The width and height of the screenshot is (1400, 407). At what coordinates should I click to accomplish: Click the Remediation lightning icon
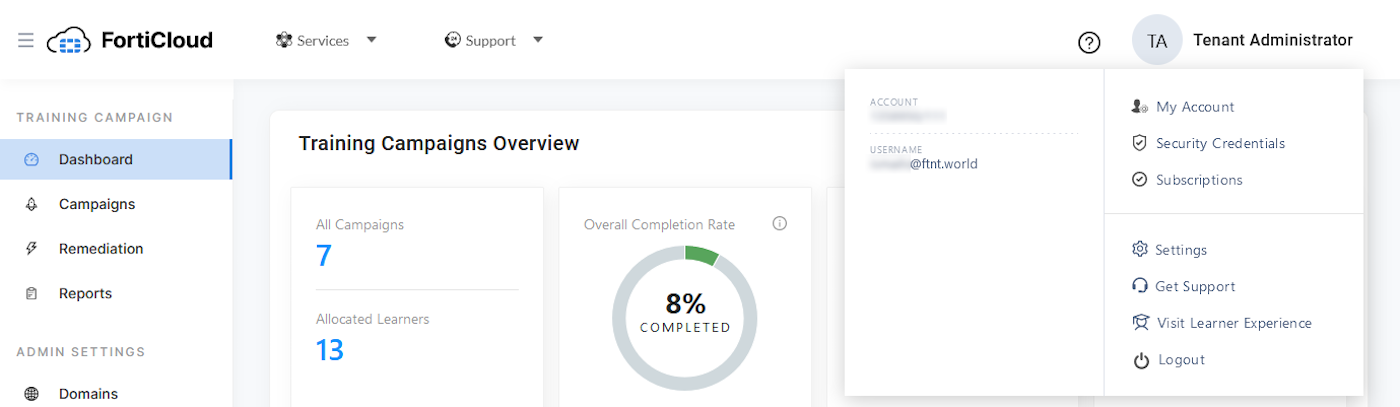click(31, 249)
